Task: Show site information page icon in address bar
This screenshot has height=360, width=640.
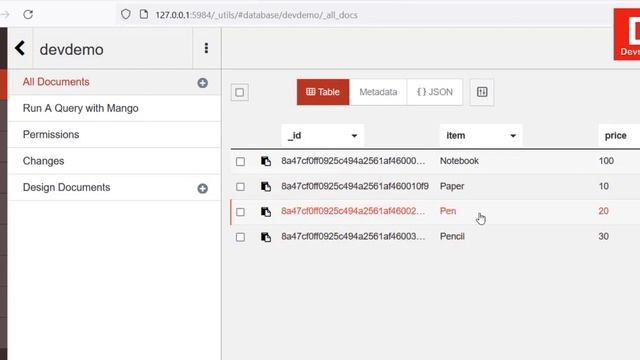Action: (x=144, y=14)
